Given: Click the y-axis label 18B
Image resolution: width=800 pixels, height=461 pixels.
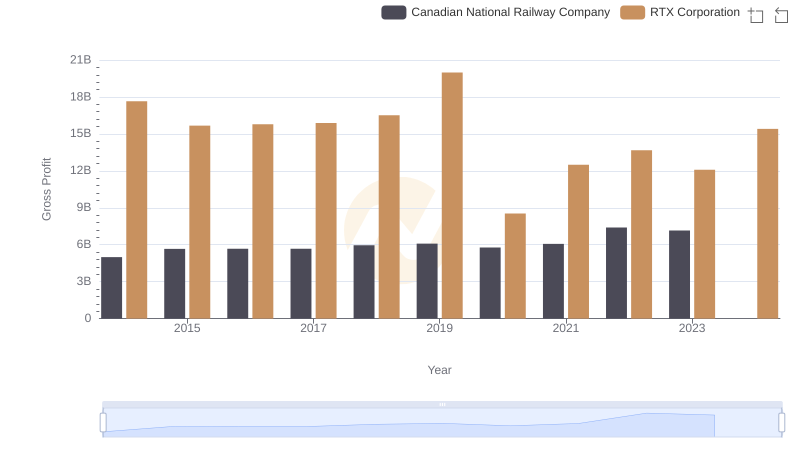Looking at the screenshot, I should 81,97.
